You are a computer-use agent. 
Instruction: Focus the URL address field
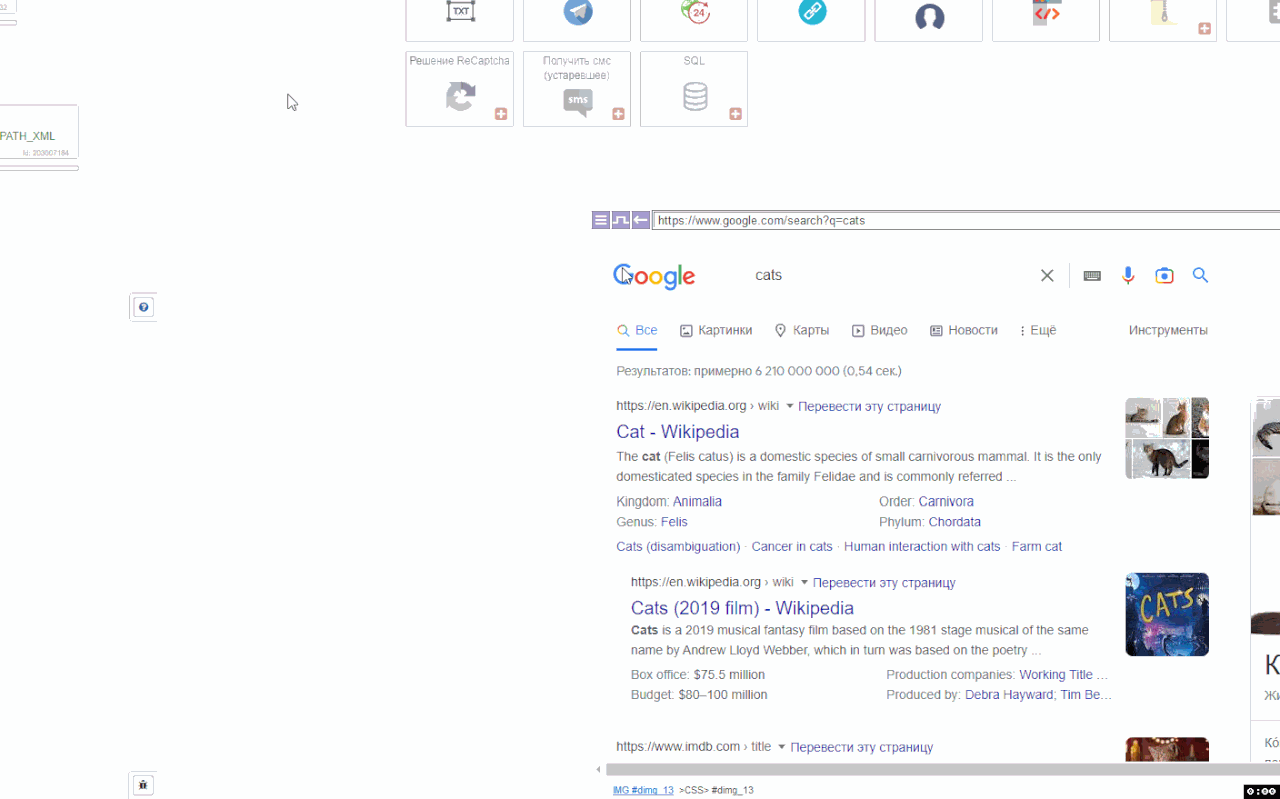966,220
